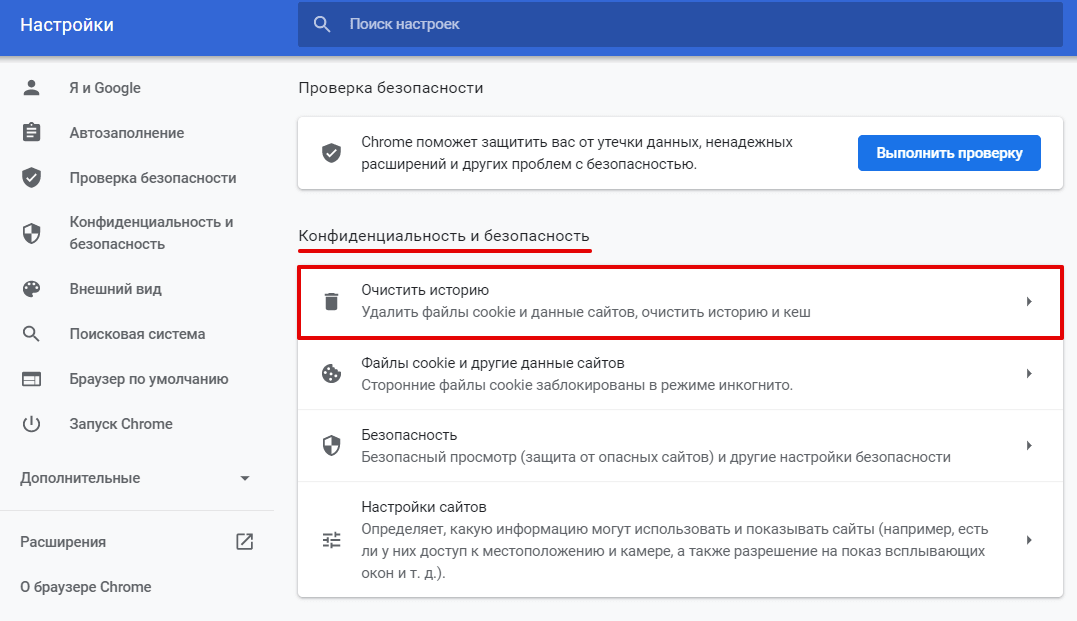Click the sliders icon for Настройки сайтов
Image resolution: width=1077 pixels, height=621 pixels.
pos(331,540)
